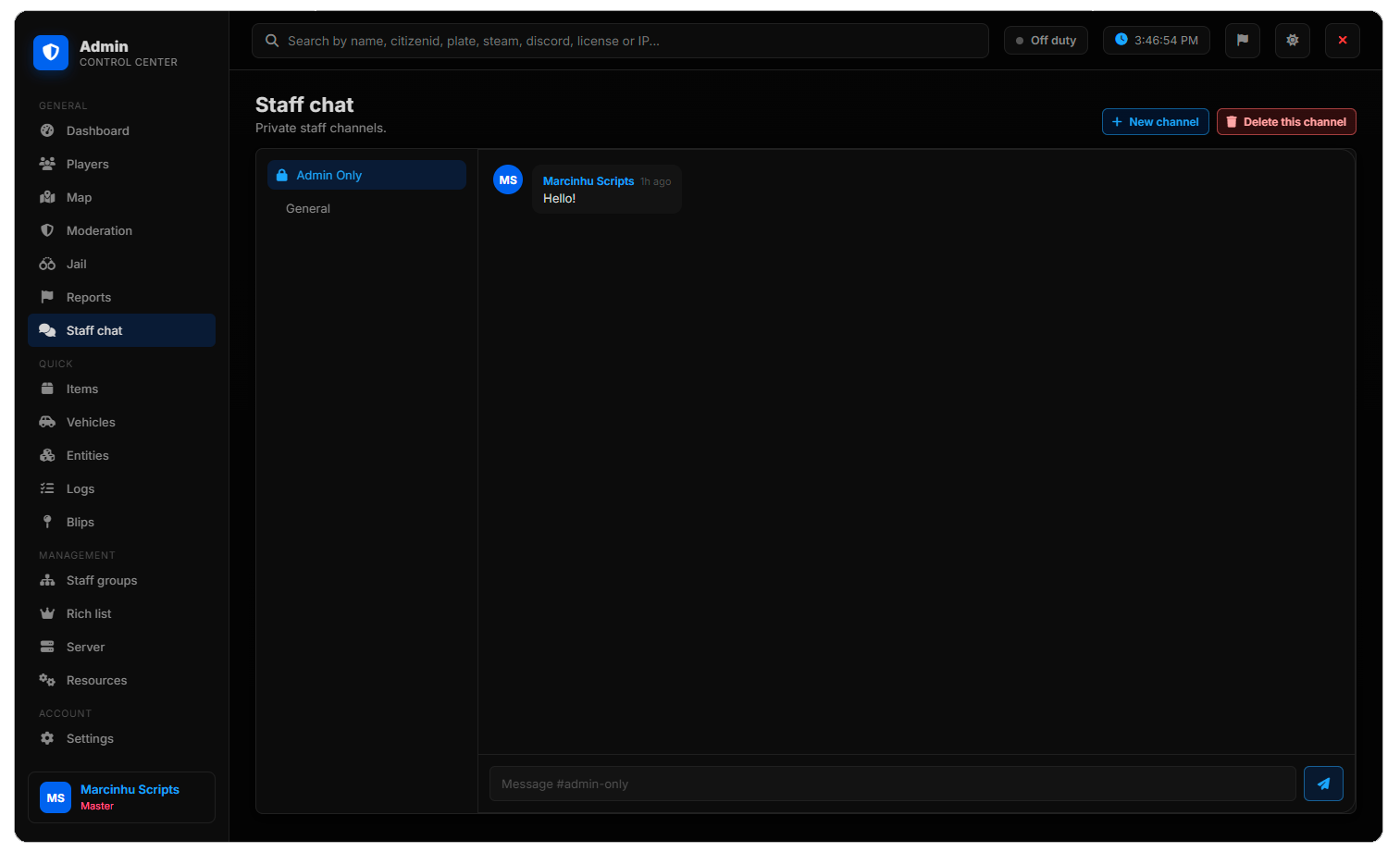Click the MS avatar in profile card
The height and width of the screenshot is (852, 1400).
[x=56, y=797]
